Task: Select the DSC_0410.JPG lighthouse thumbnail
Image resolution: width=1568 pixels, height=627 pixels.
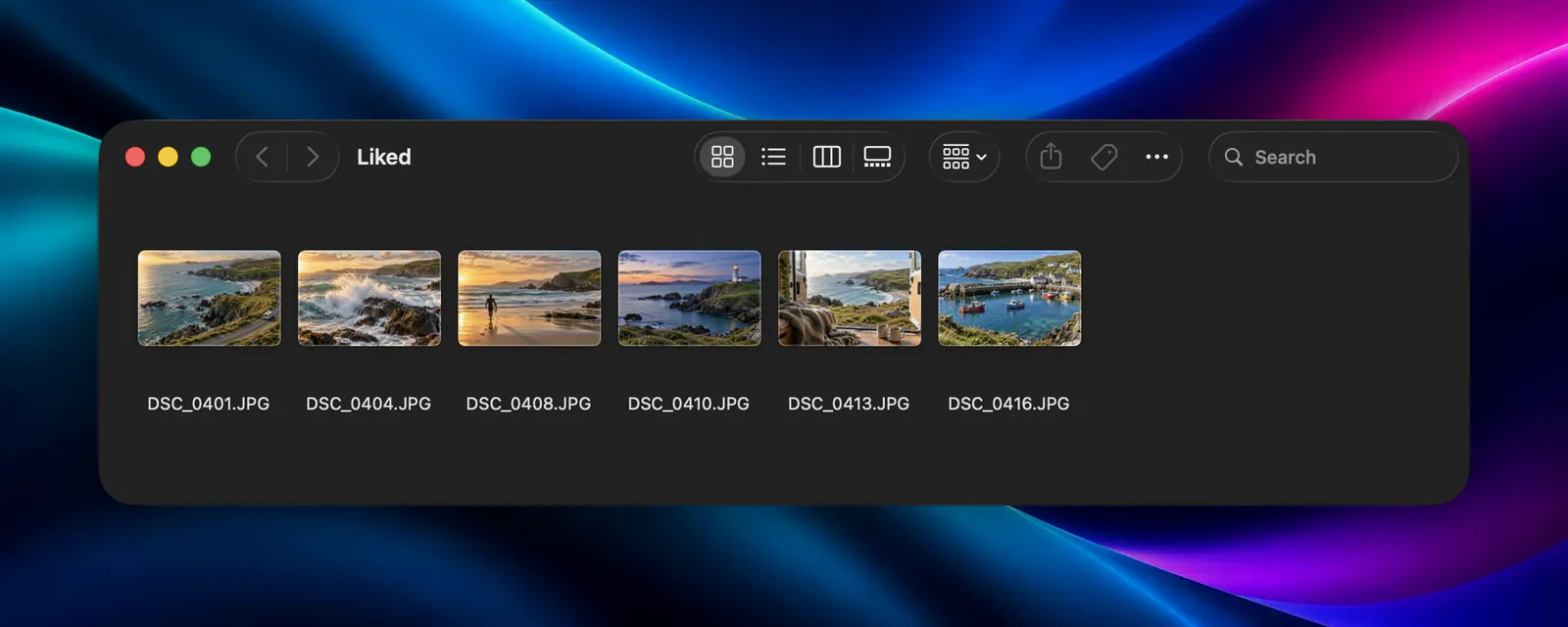Action: [x=690, y=298]
